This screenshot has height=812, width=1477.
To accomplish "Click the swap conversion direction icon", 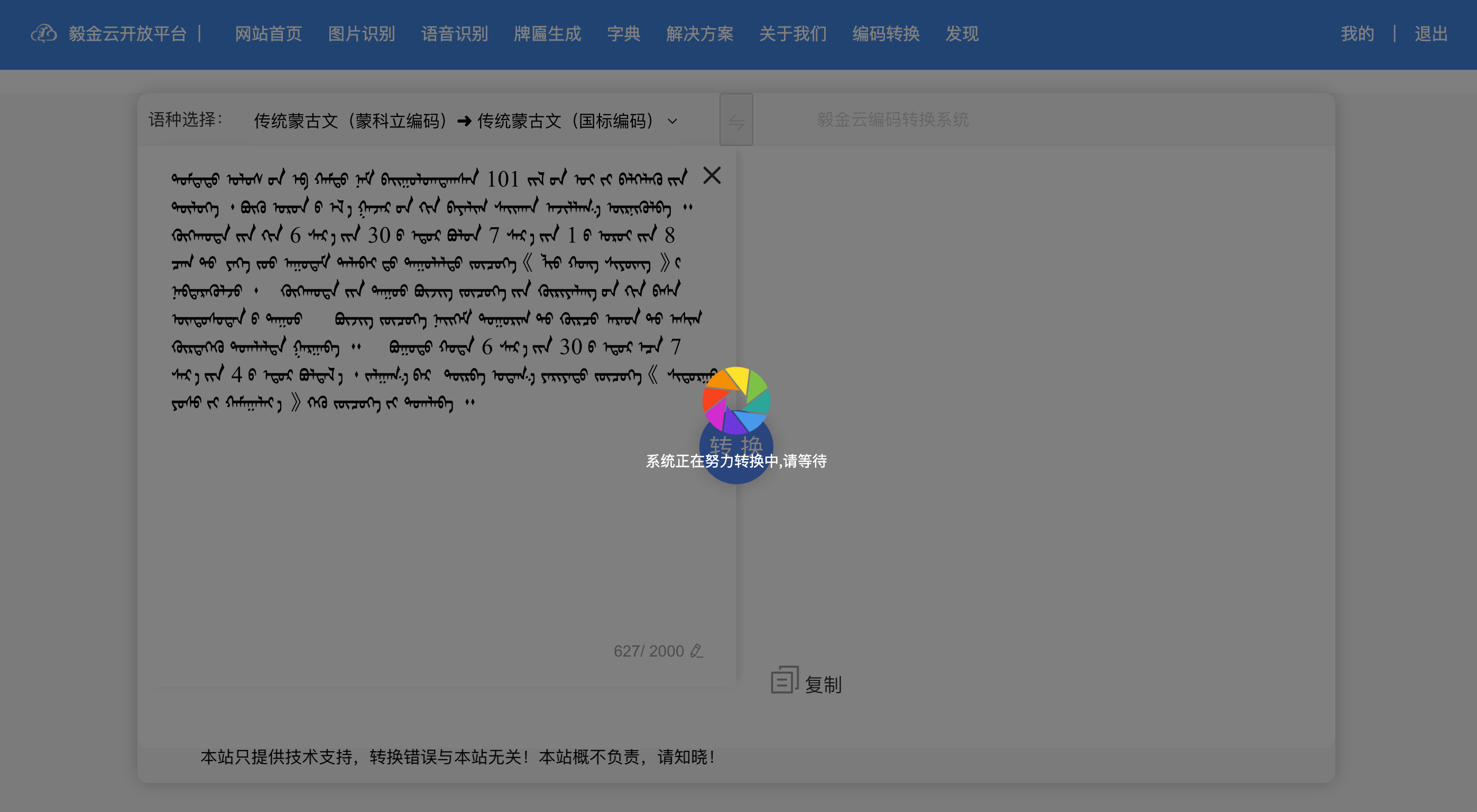I will click(736, 120).
